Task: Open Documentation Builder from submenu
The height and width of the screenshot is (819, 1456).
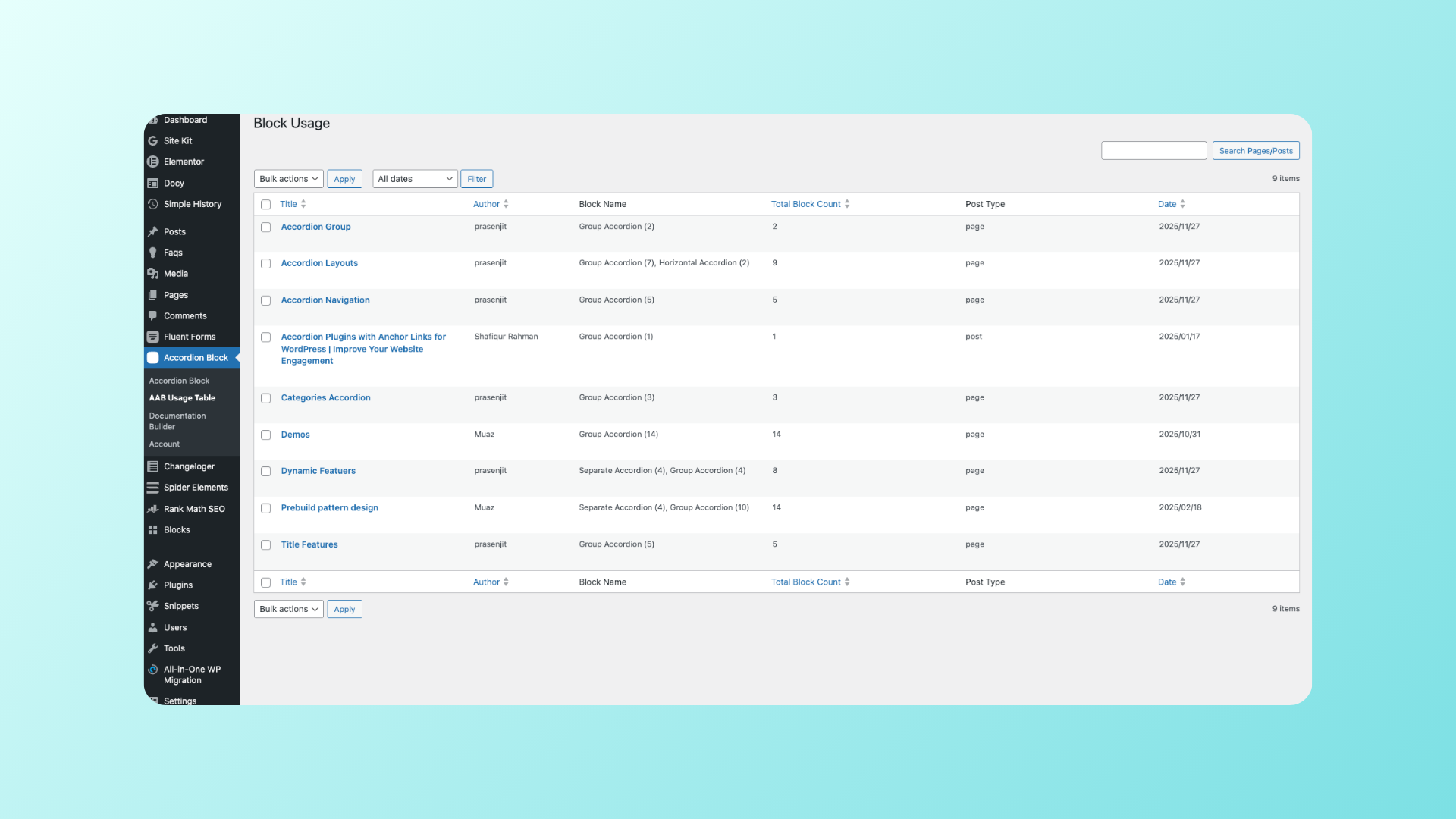Action: click(177, 421)
